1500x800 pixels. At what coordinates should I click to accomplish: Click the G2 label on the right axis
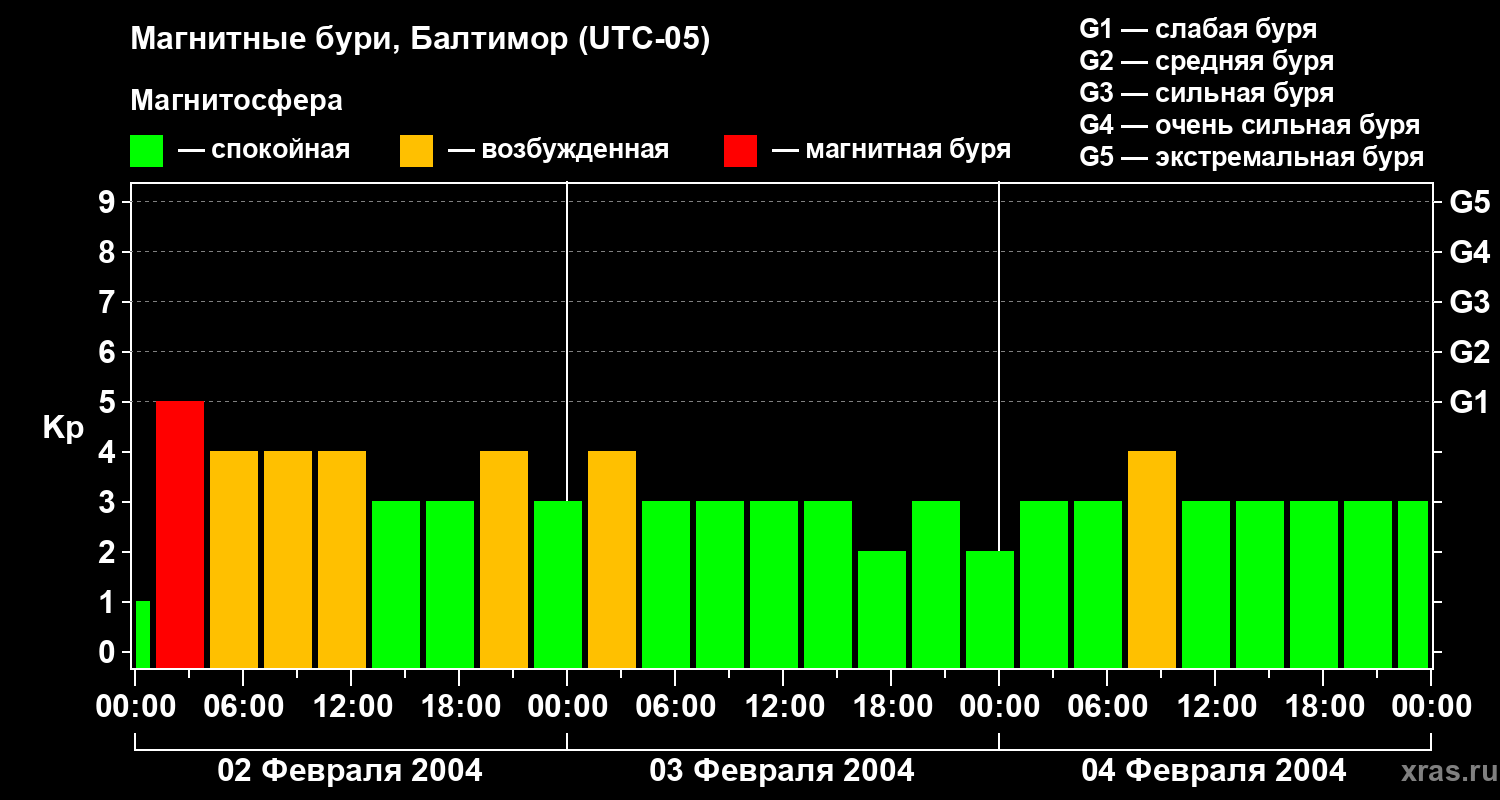point(1469,352)
